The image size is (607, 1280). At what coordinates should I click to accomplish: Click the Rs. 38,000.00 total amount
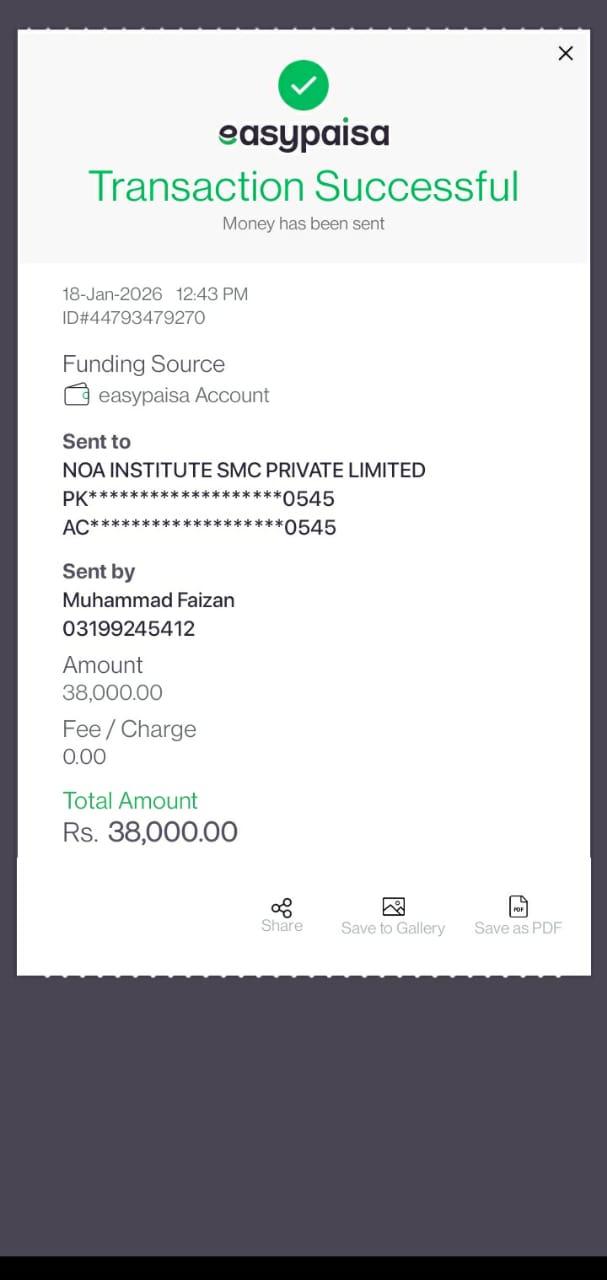[150, 832]
